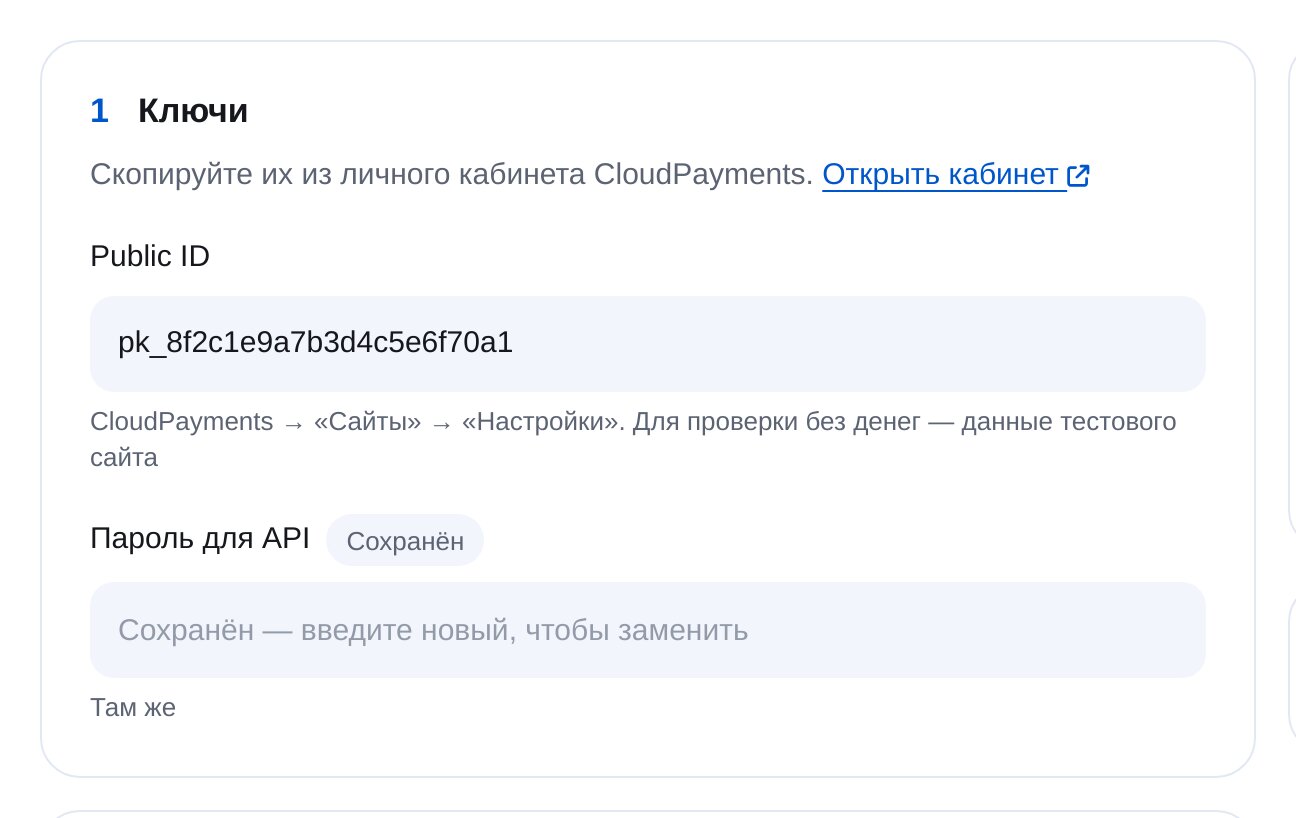Focus the «Пароль для API» input field
1296x818 pixels.
click(x=648, y=630)
